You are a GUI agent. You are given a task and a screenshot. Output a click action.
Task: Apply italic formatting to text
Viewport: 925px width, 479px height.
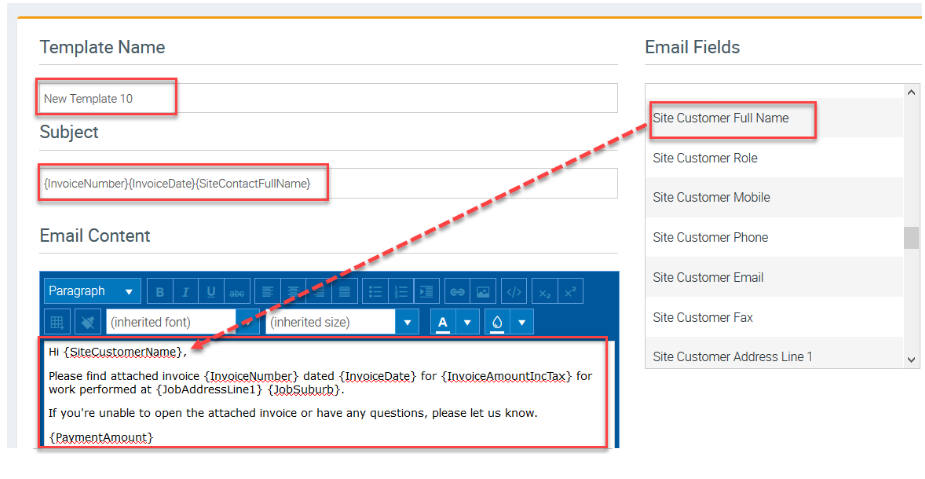pos(185,292)
